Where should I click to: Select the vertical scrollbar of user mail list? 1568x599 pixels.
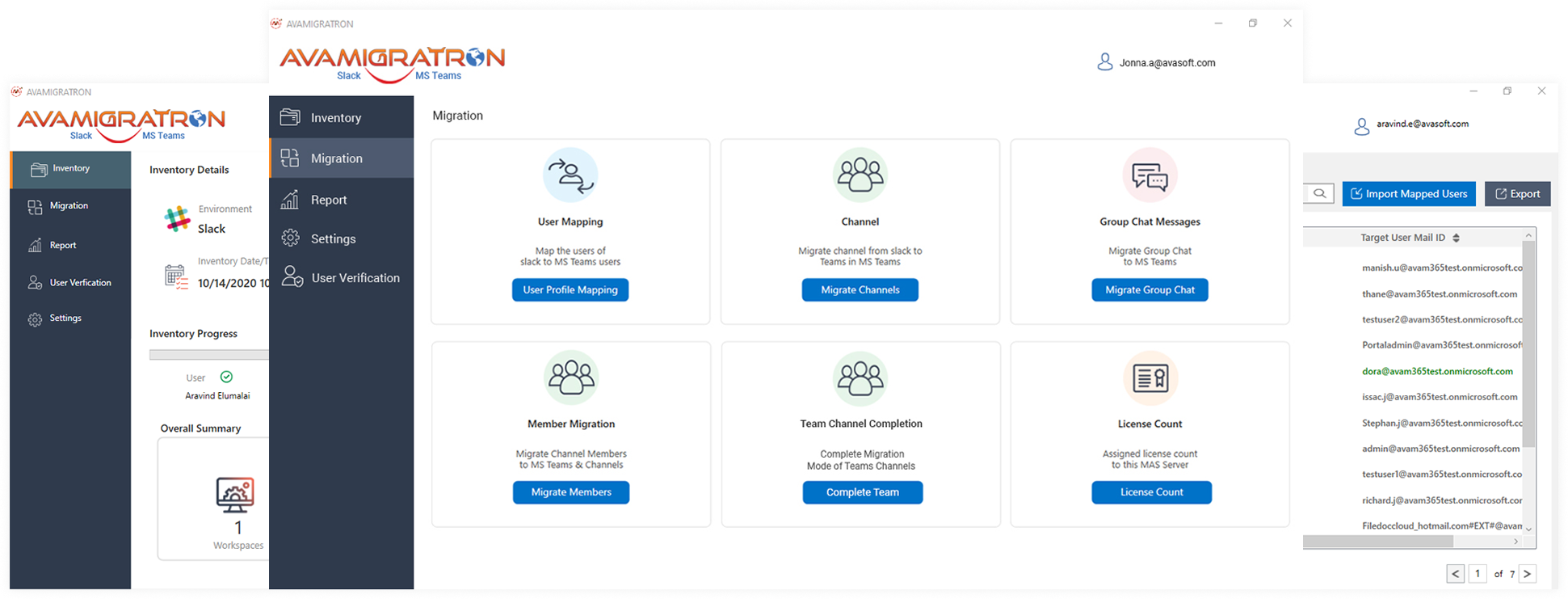tap(1528, 343)
